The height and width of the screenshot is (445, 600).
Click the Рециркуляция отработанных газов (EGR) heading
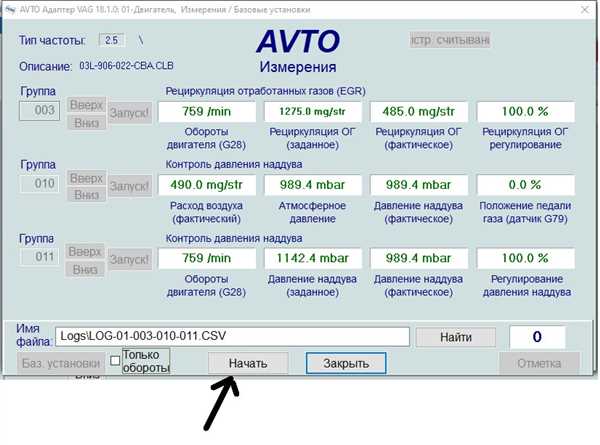pyautogui.click(x=265, y=91)
